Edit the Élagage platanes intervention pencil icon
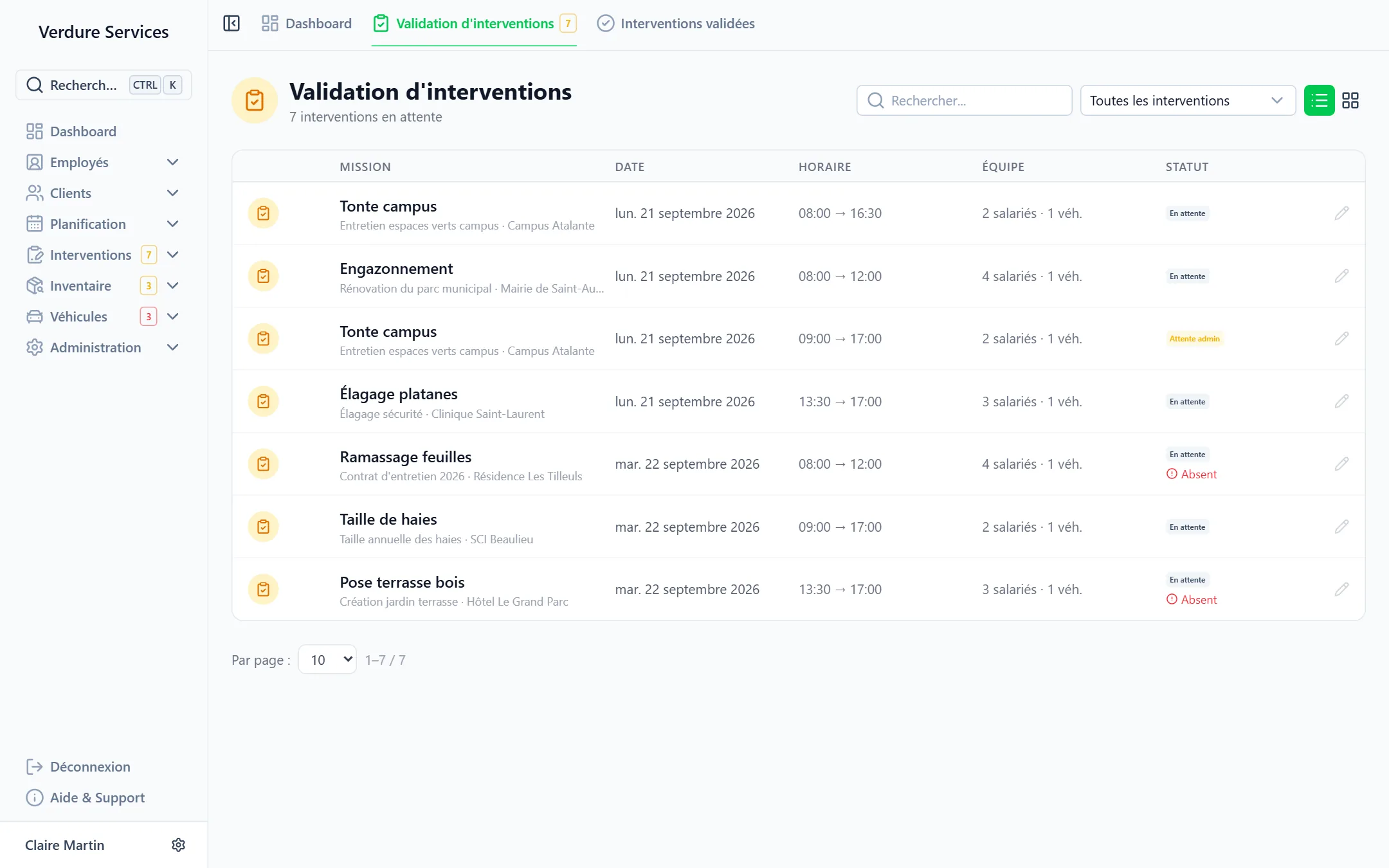 click(1341, 401)
